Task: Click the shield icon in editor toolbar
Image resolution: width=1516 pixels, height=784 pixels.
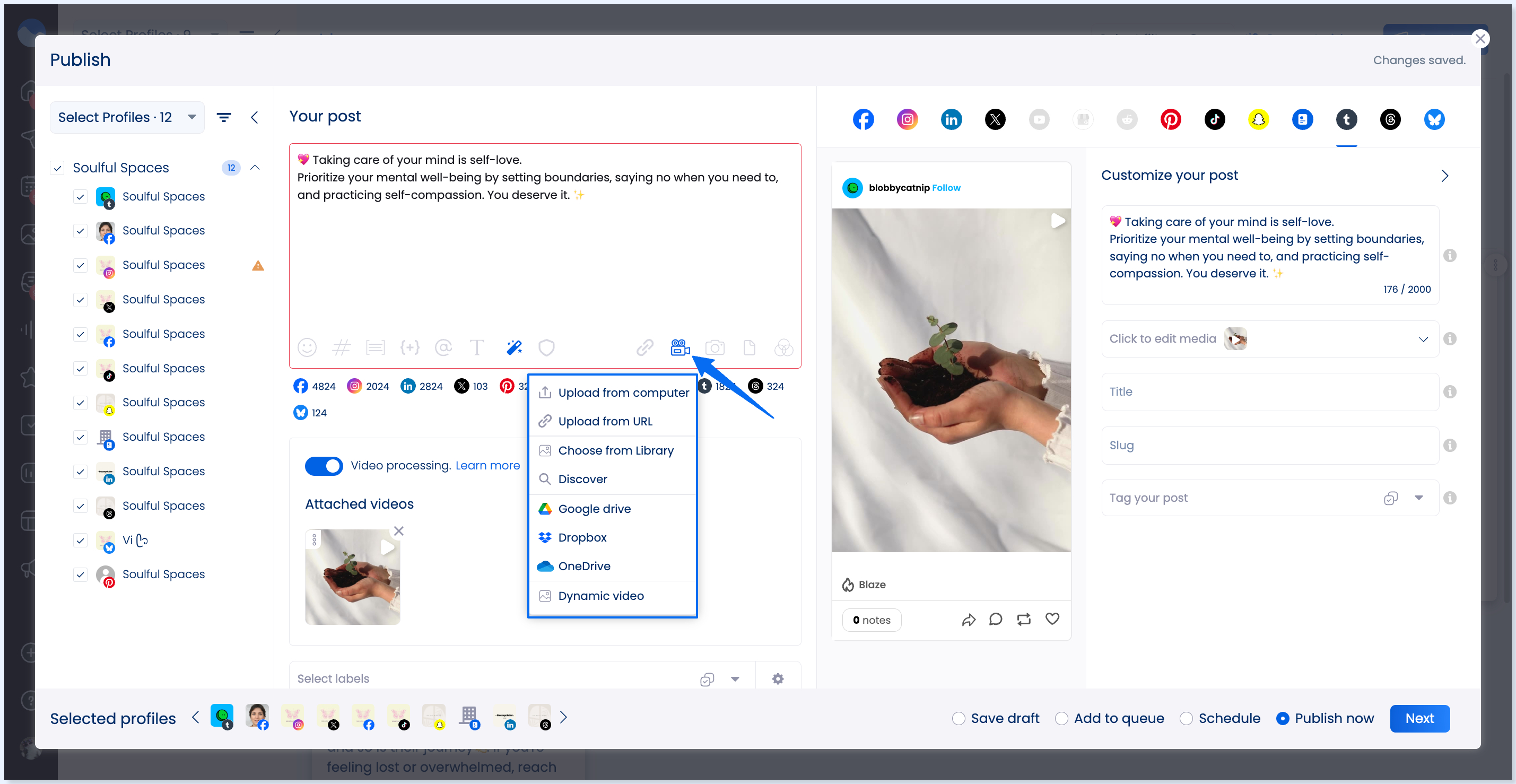Action: (x=547, y=348)
